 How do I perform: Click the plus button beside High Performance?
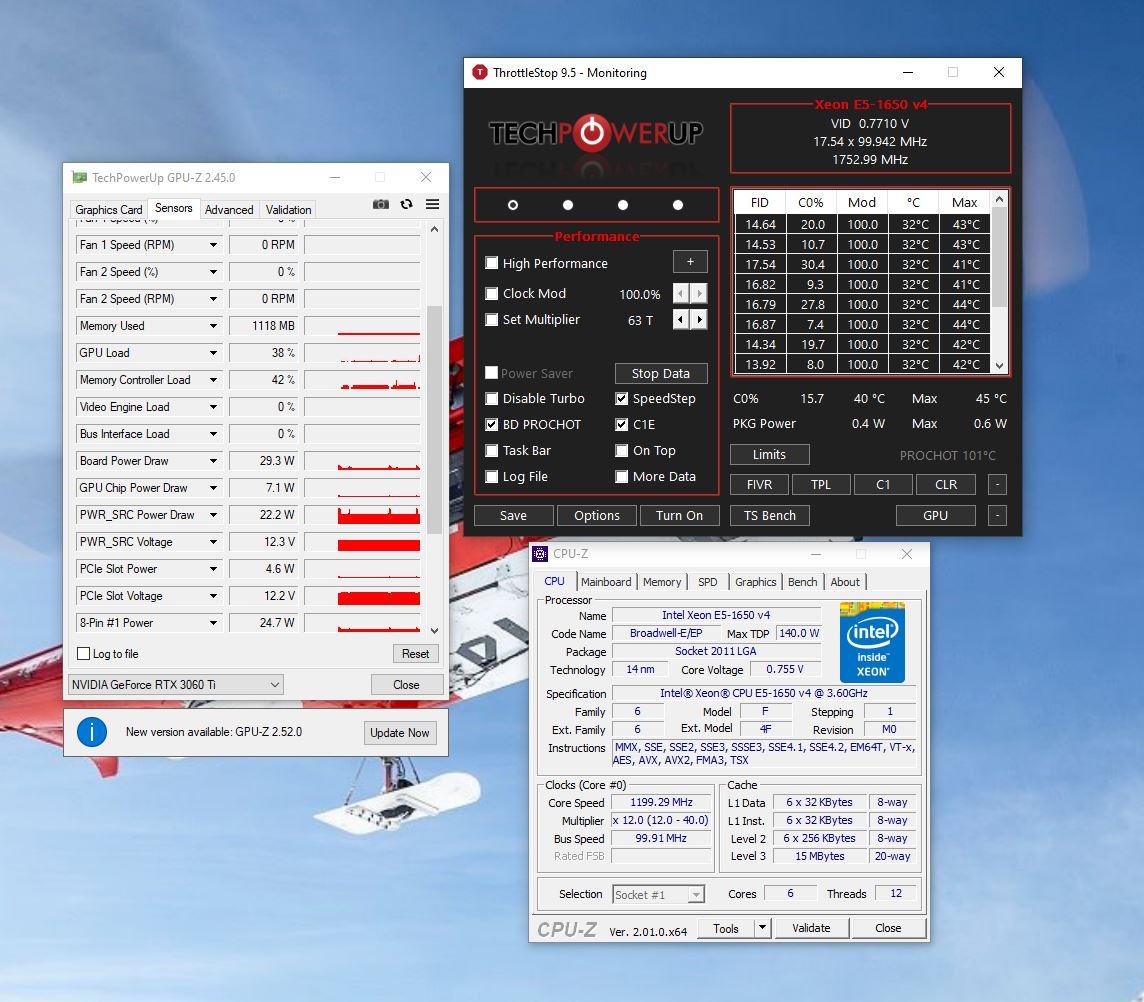coord(690,262)
